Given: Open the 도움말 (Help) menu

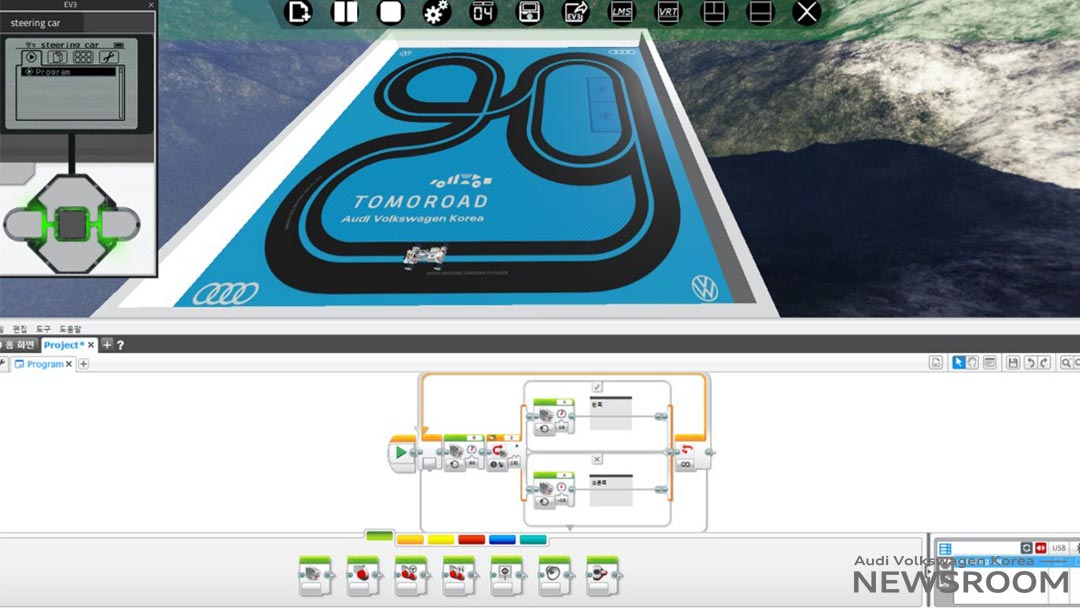Looking at the screenshot, I should point(70,329).
